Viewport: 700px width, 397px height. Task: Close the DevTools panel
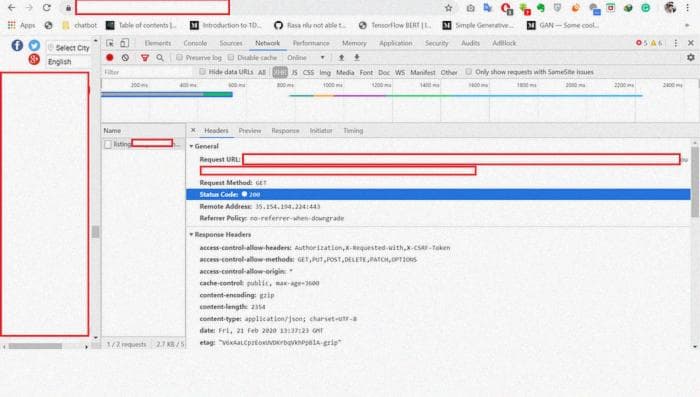(691, 43)
